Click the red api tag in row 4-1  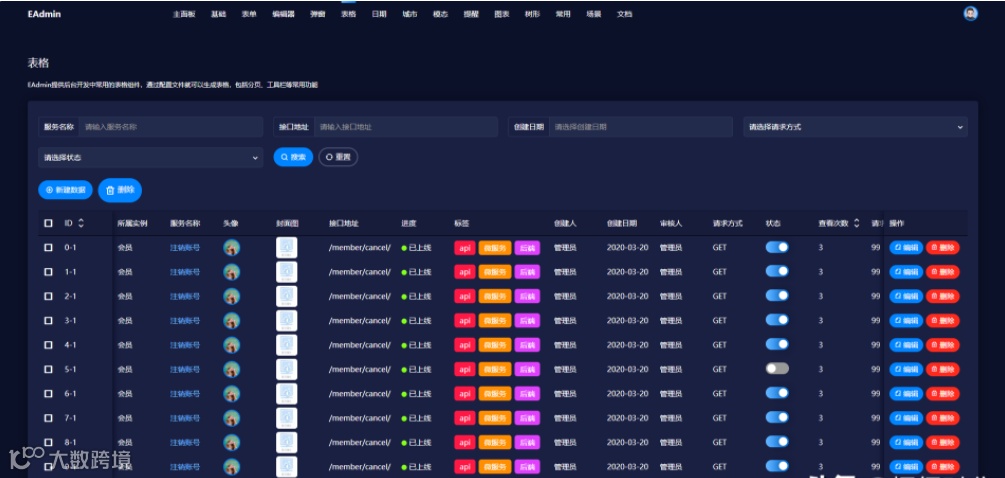[x=465, y=345]
